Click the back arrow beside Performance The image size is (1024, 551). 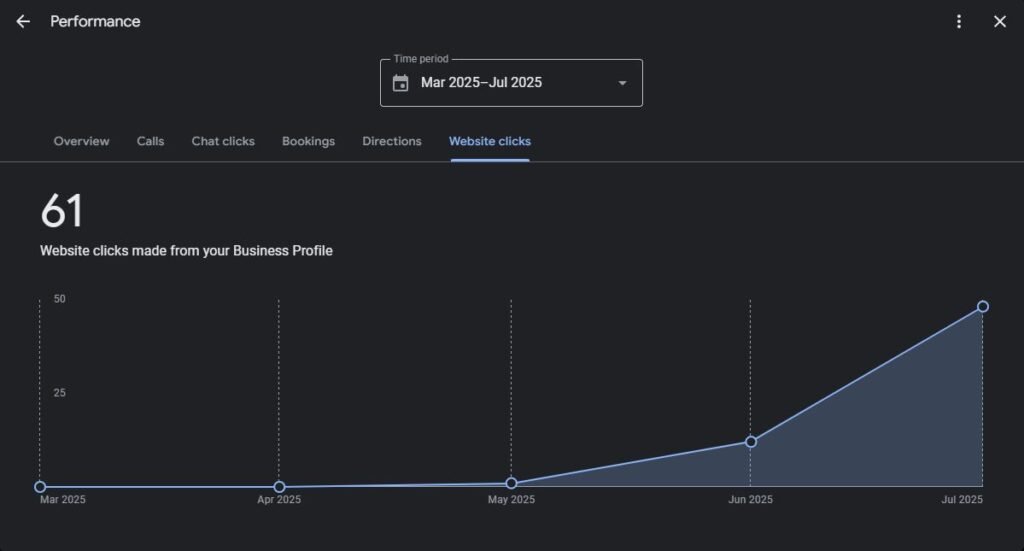tap(23, 22)
